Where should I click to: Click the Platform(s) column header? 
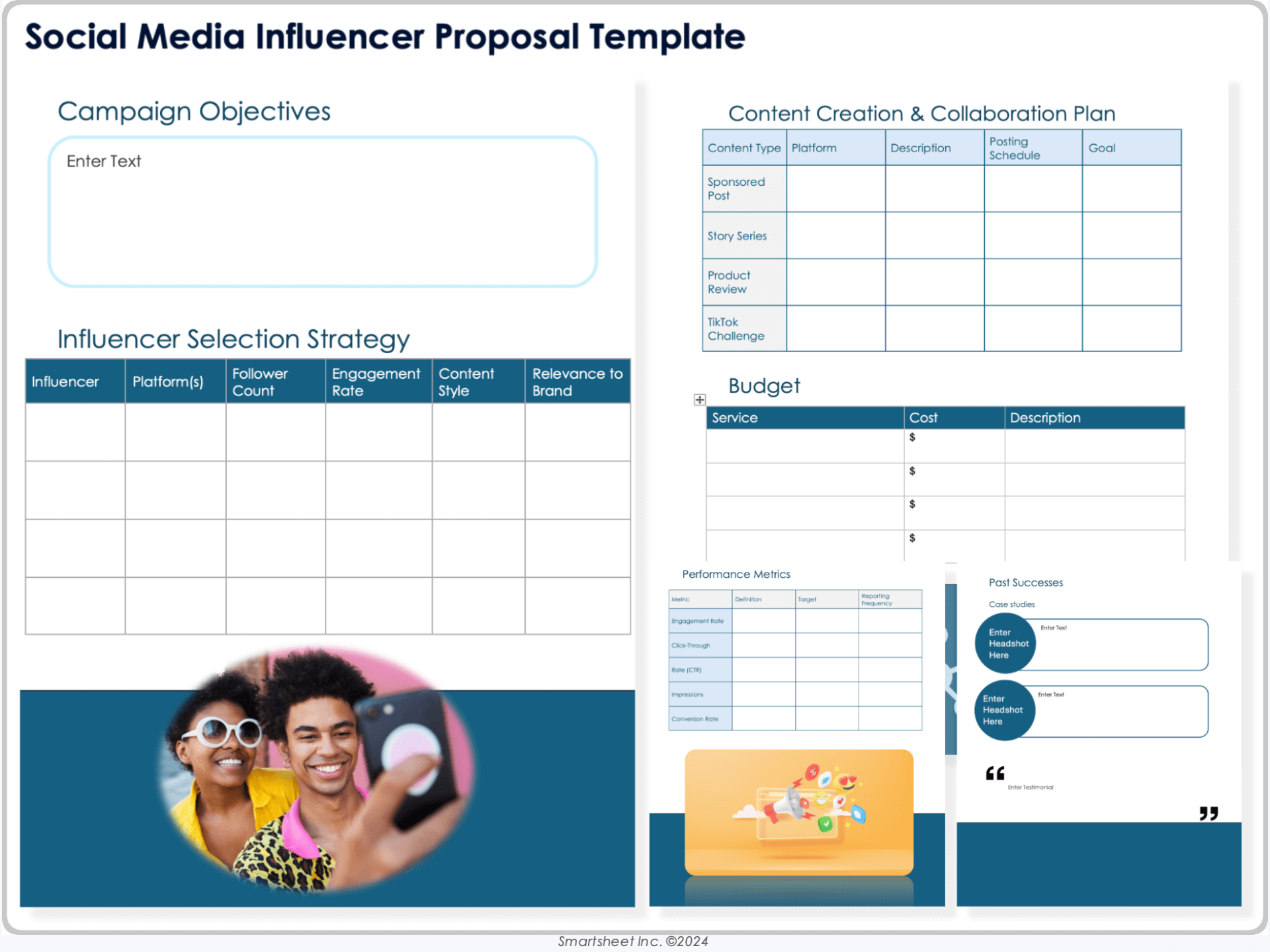[175, 381]
